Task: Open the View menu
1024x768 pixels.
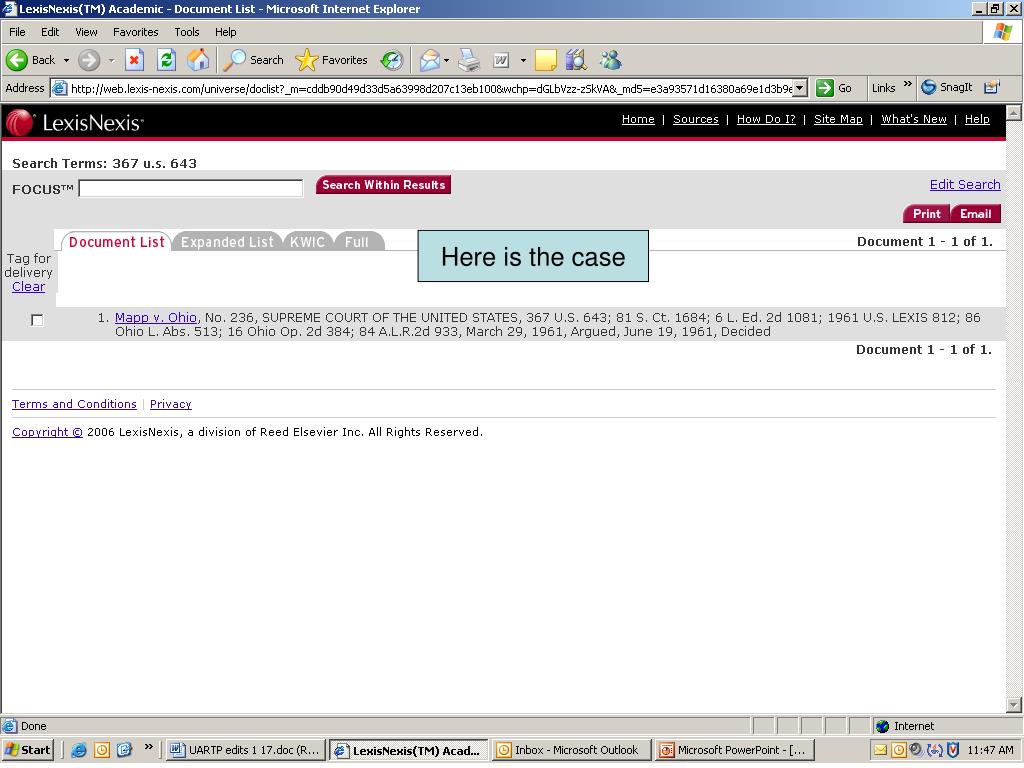Action: (86, 32)
